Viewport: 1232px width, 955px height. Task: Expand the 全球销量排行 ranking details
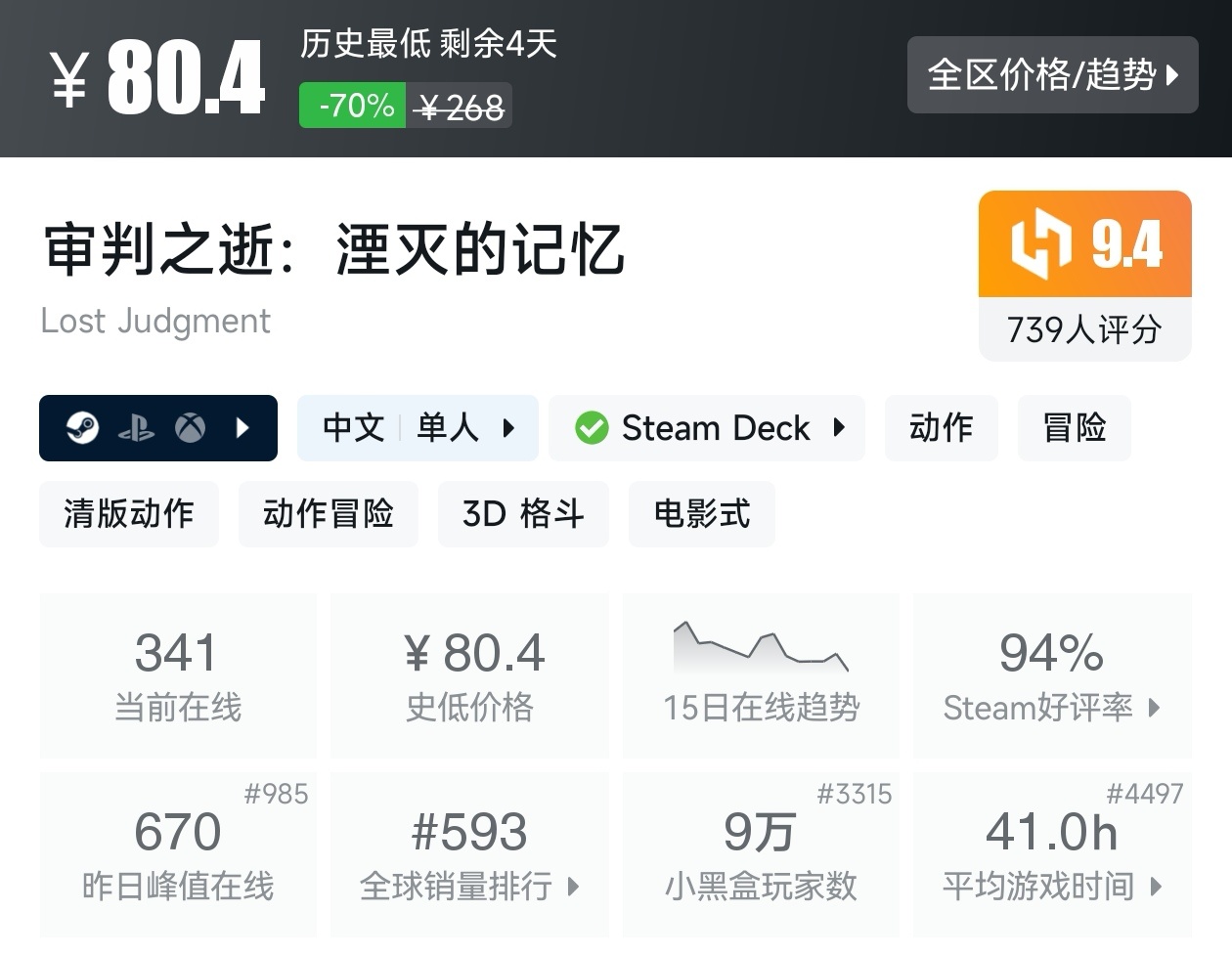469,887
